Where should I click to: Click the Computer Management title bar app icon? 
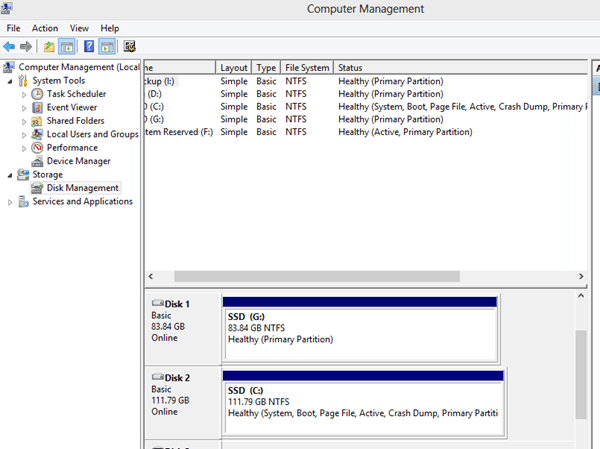[x=6, y=8]
